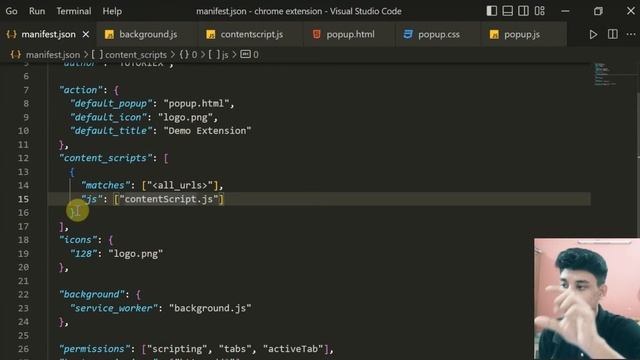Click the background.js tab file icon

[109, 35]
